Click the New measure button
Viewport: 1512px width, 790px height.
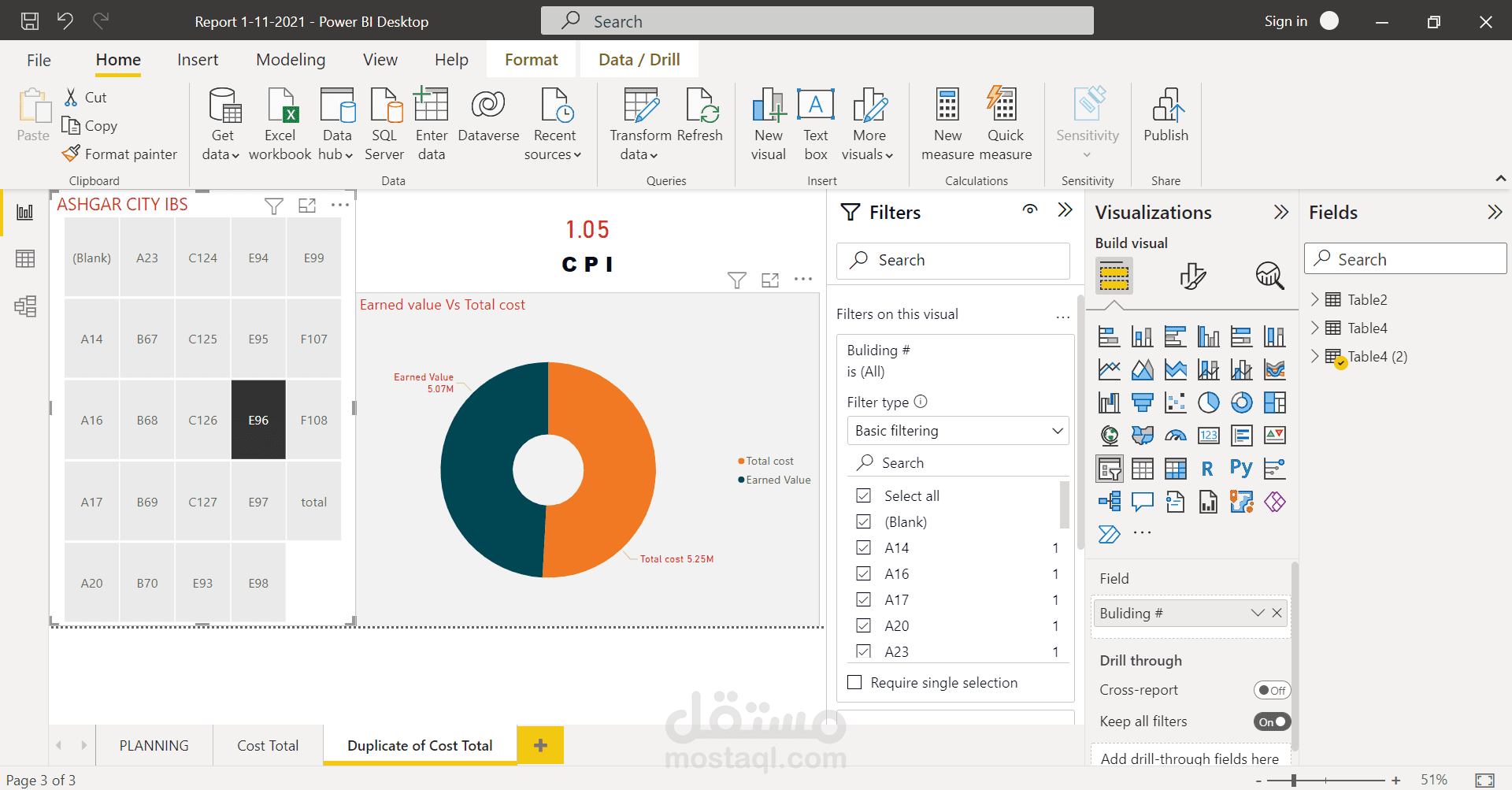tap(947, 122)
